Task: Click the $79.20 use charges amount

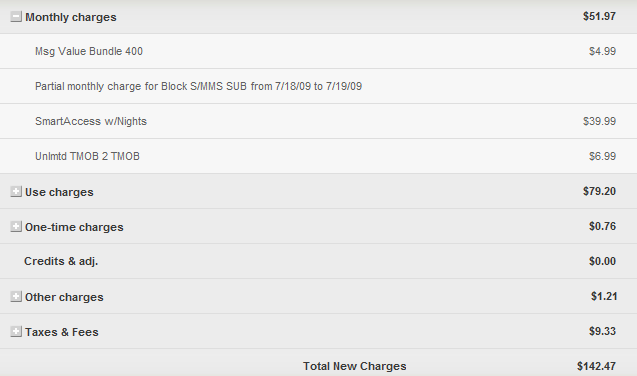Action: [599, 191]
